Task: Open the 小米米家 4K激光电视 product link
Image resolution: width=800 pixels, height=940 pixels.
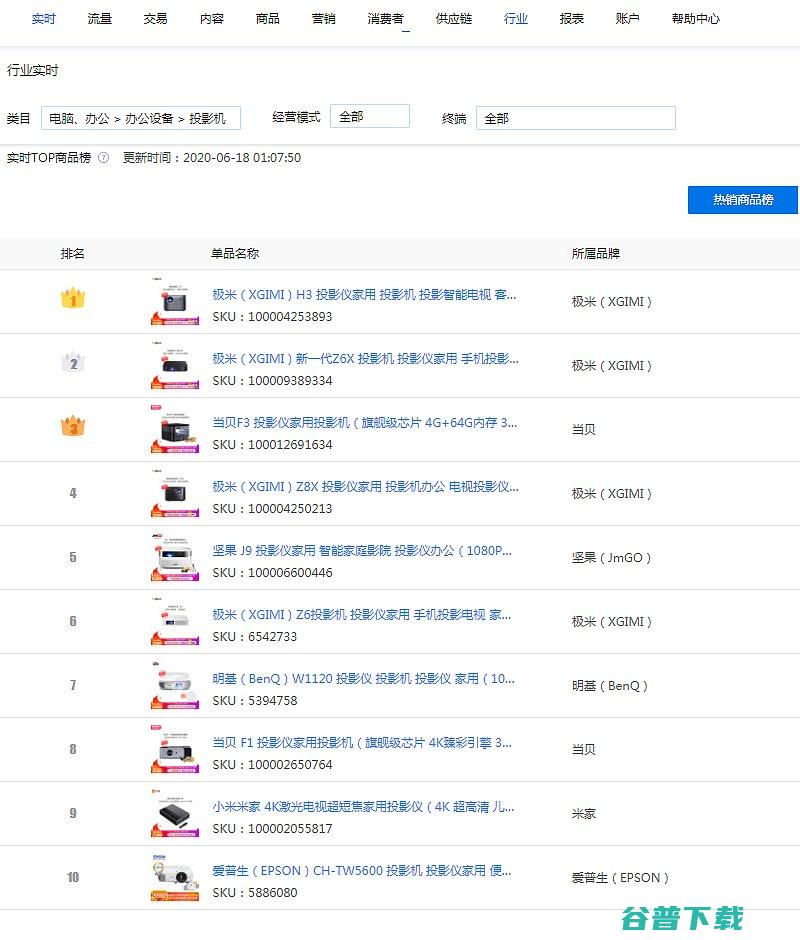Action: pyautogui.click(x=363, y=807)
